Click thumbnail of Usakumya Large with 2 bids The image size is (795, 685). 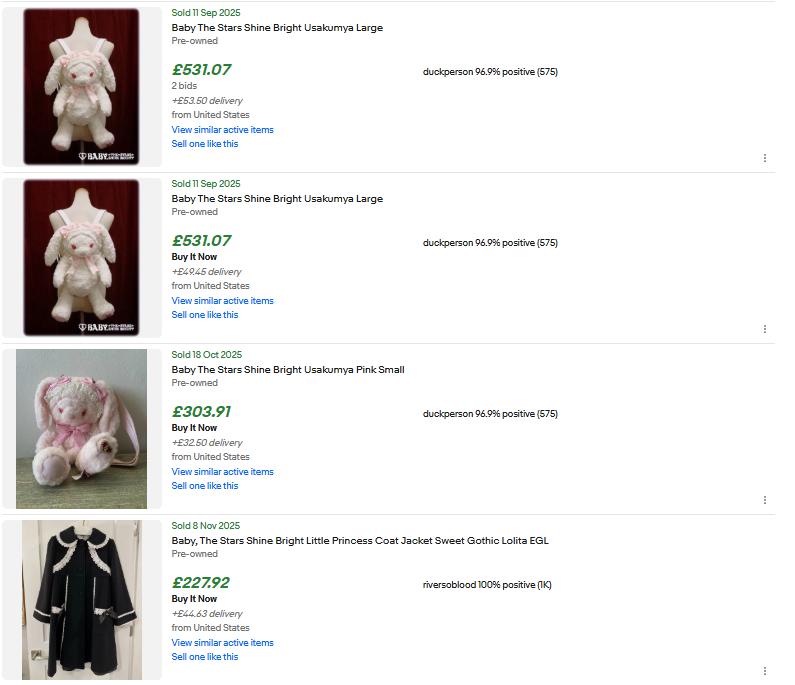[x=81, y=87]
